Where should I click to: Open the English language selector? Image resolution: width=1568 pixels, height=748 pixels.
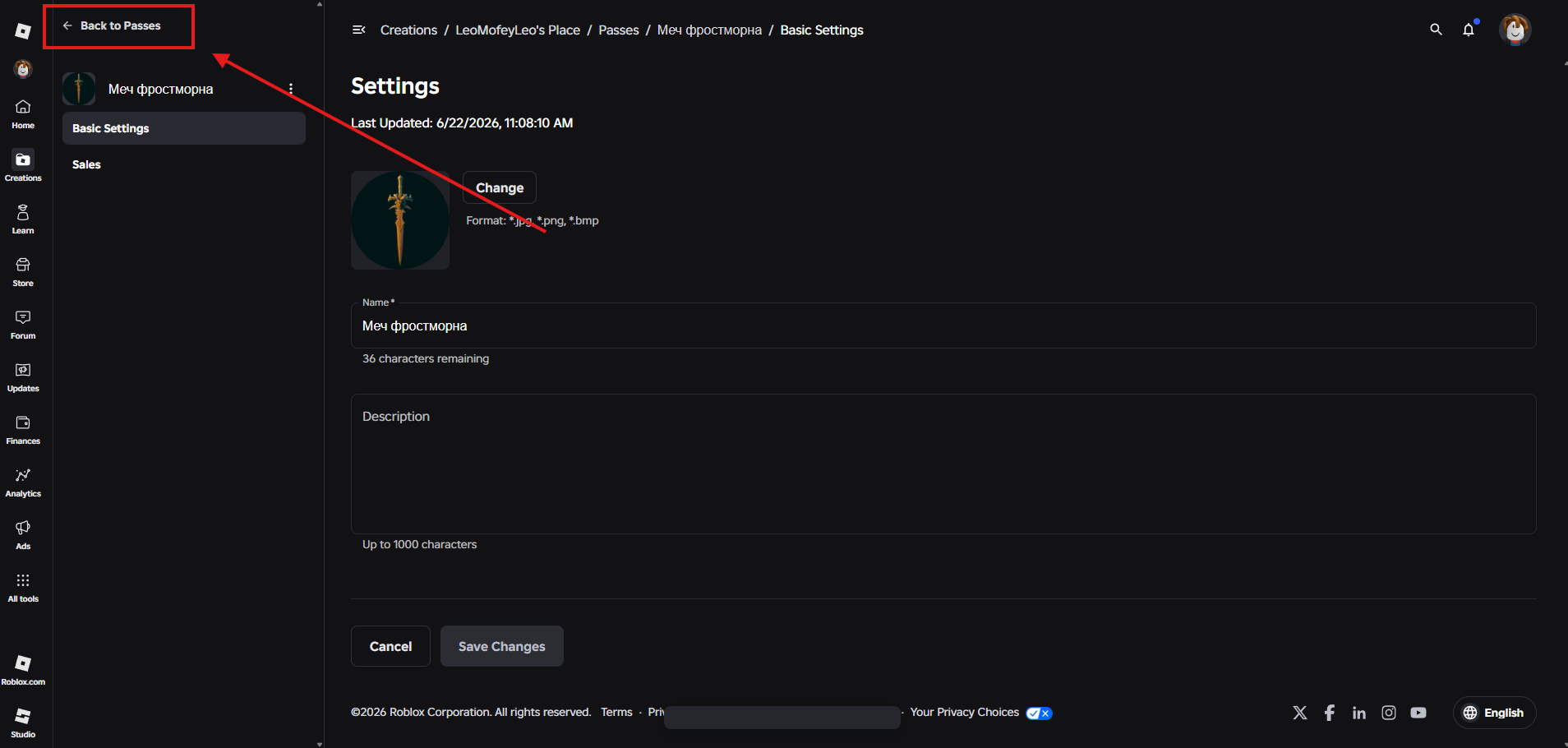pyautogui.click(x=1494, y=713)
